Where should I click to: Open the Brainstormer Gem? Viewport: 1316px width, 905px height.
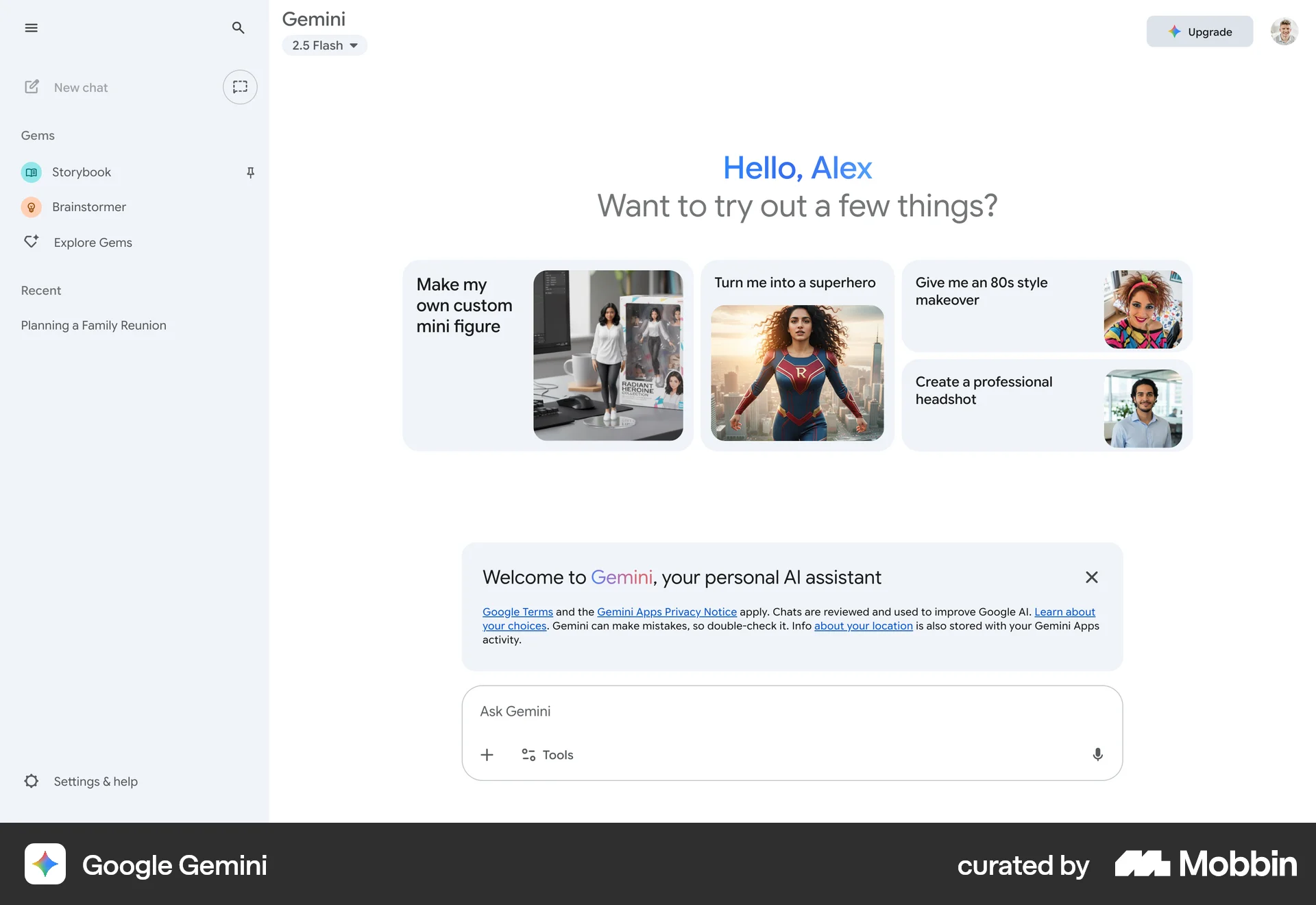click(89, 206)
